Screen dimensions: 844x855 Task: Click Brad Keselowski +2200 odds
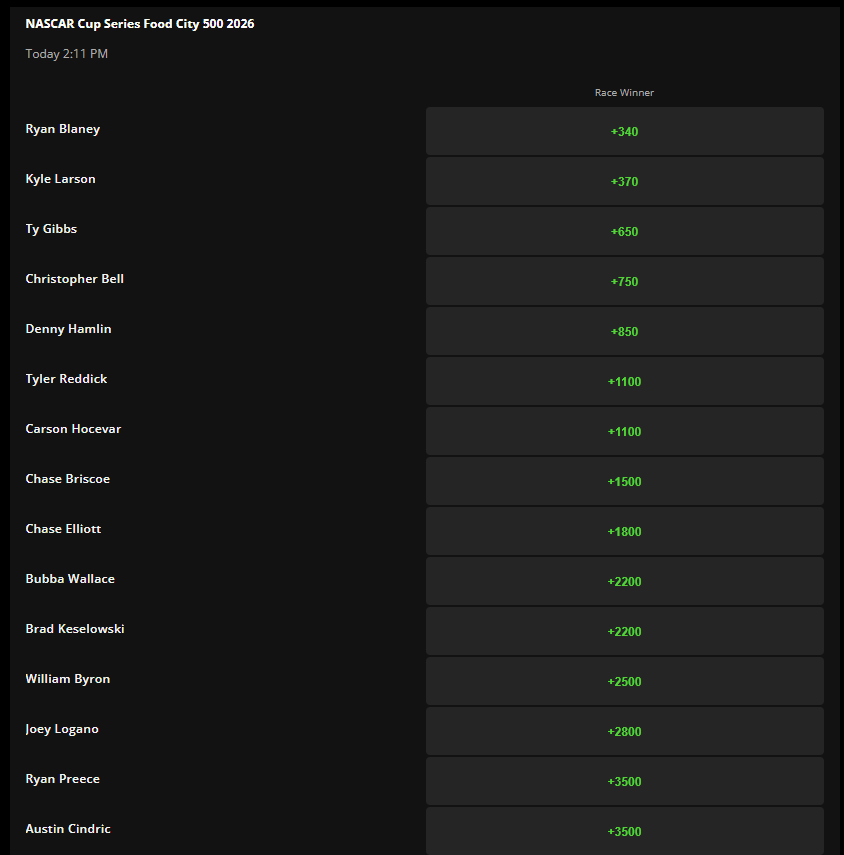click(x=624, y=631)
